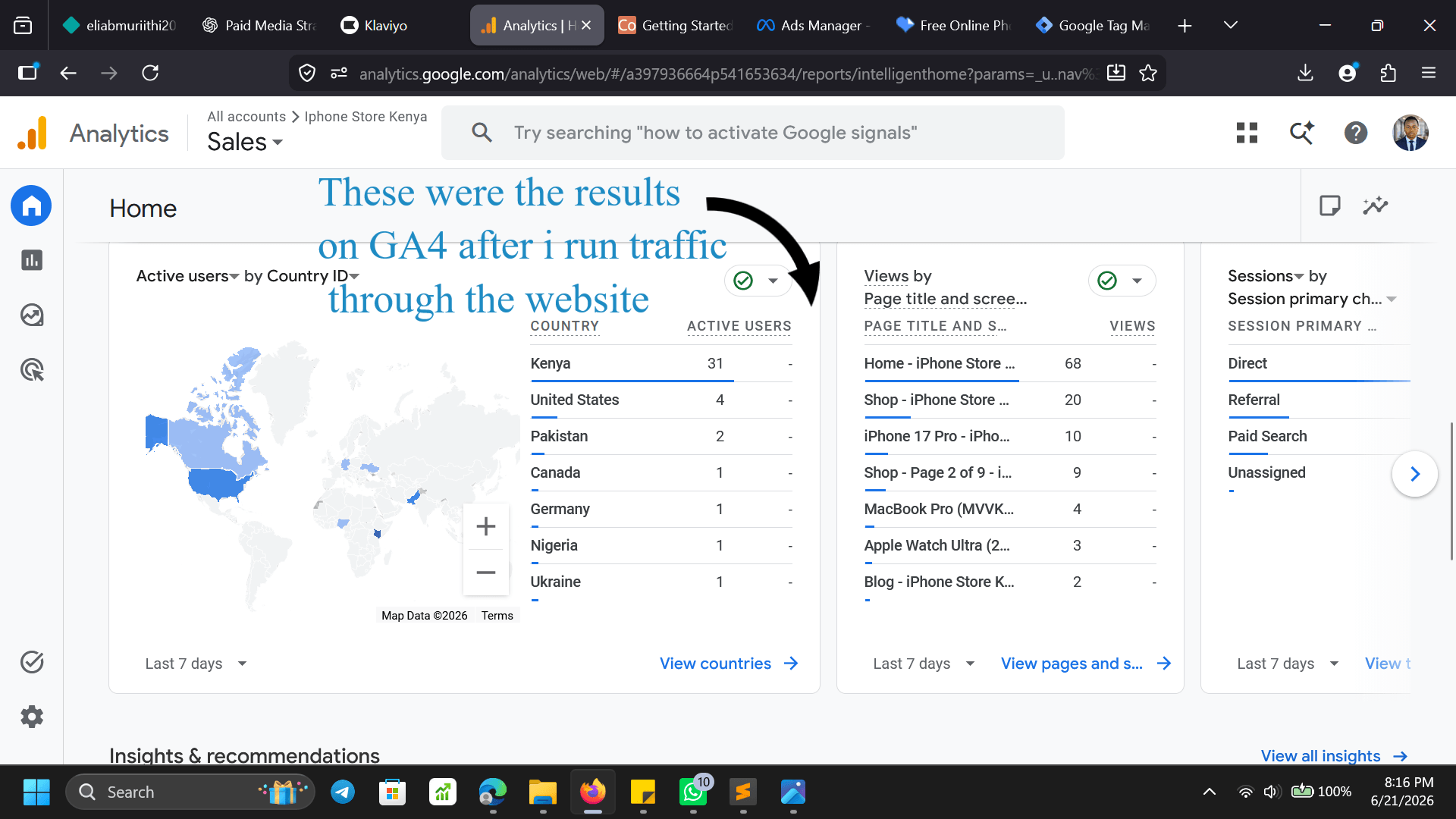Click the iPhone 17 Pro page row
1456x819 pixels.
(1010, 436)
